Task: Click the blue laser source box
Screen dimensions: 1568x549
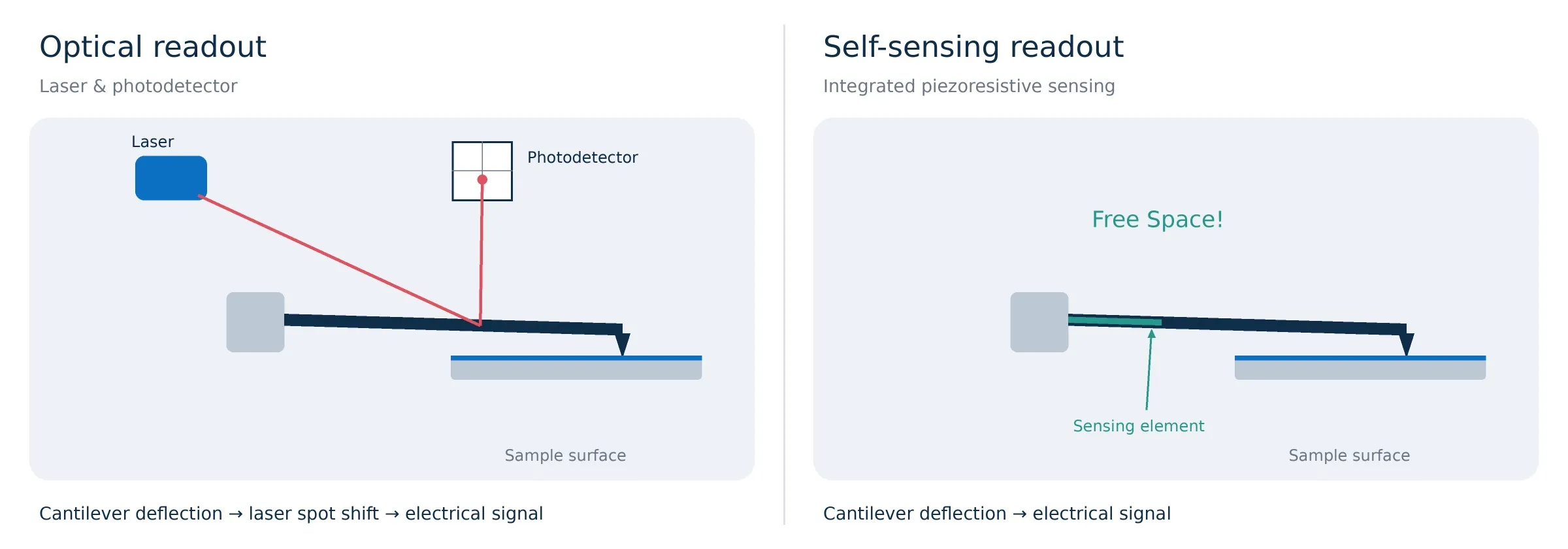Action: click(171, 178)
